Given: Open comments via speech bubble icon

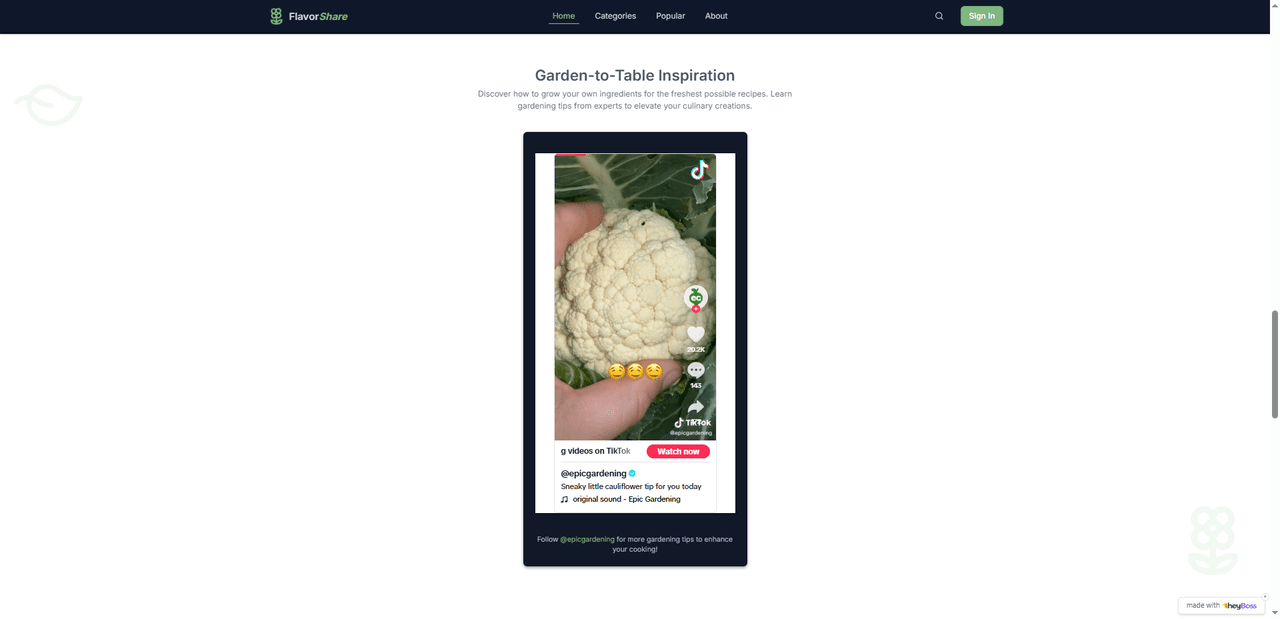Looking at the screenshot, I should coord(696,371).
